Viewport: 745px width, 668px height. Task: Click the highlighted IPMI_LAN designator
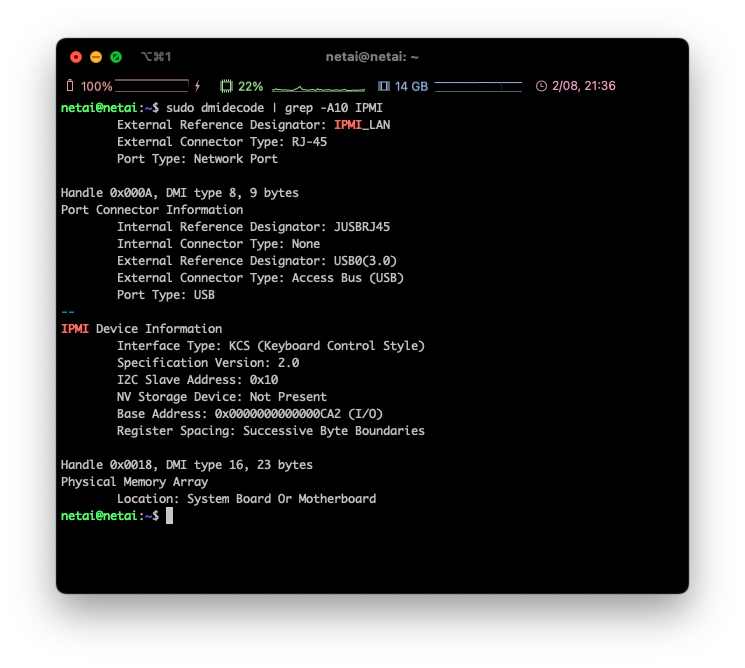click(x=362, y=125)
